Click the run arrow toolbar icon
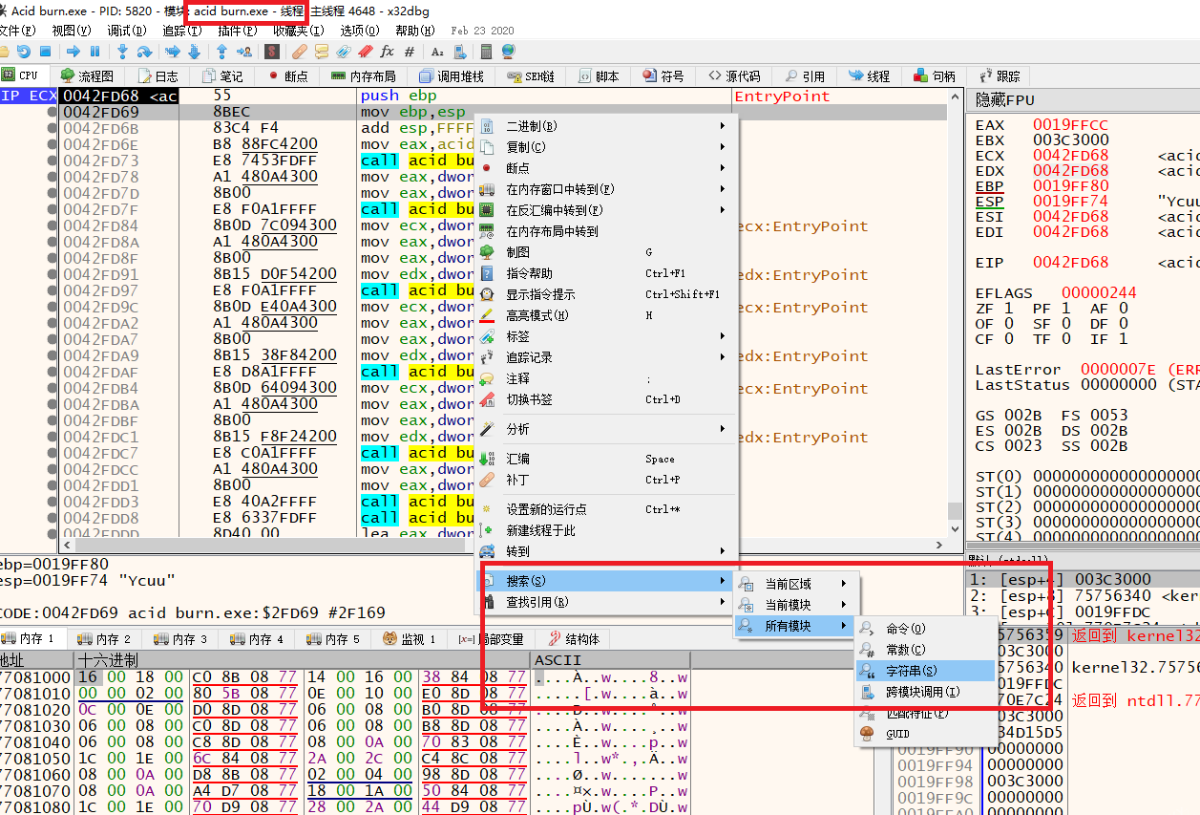 tap(73, 51)
